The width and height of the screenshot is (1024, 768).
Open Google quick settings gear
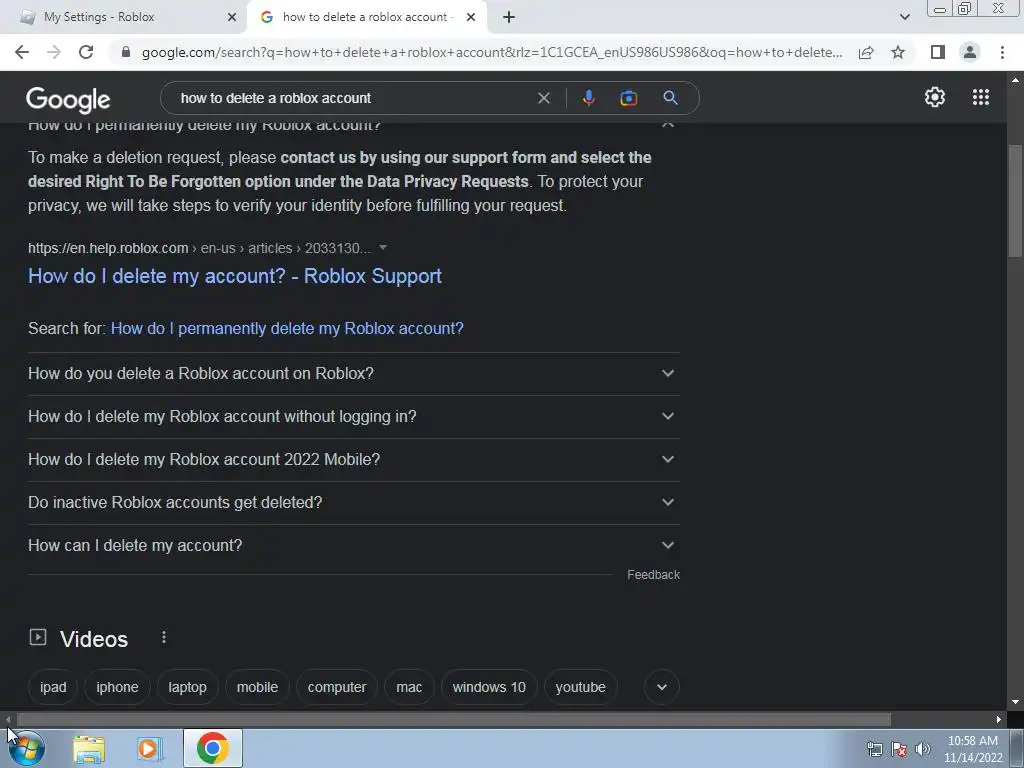point(935,97)
